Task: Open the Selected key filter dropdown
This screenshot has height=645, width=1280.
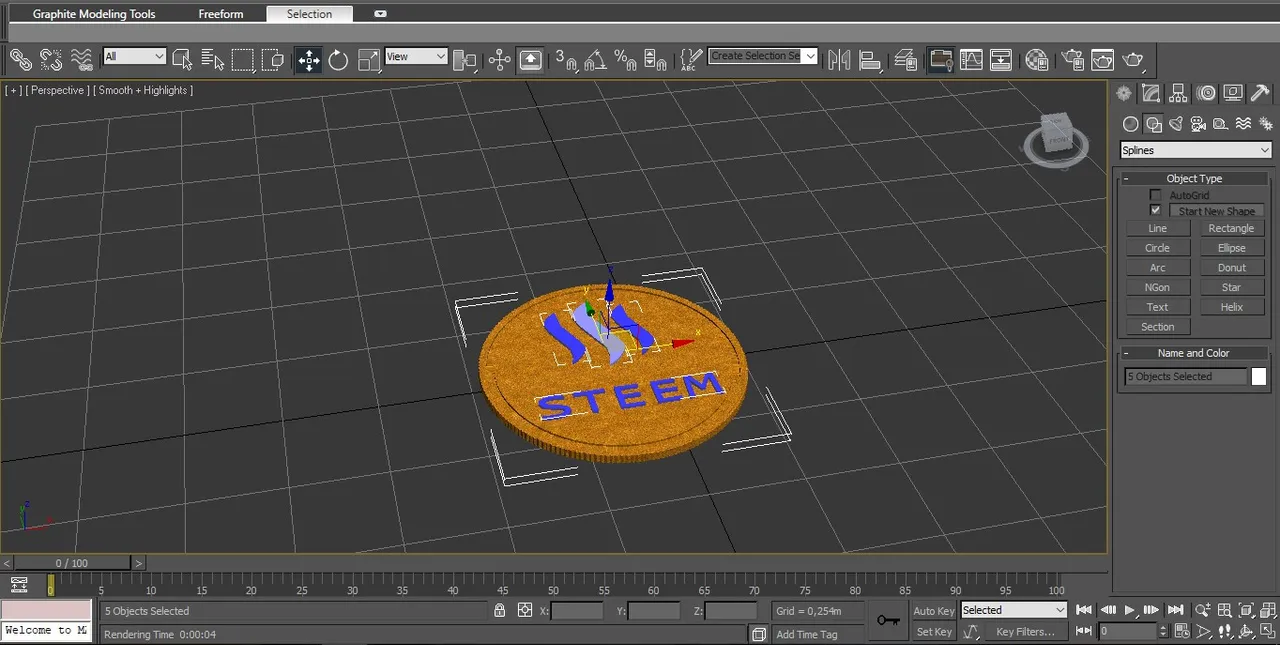Action: (1014, 610)
